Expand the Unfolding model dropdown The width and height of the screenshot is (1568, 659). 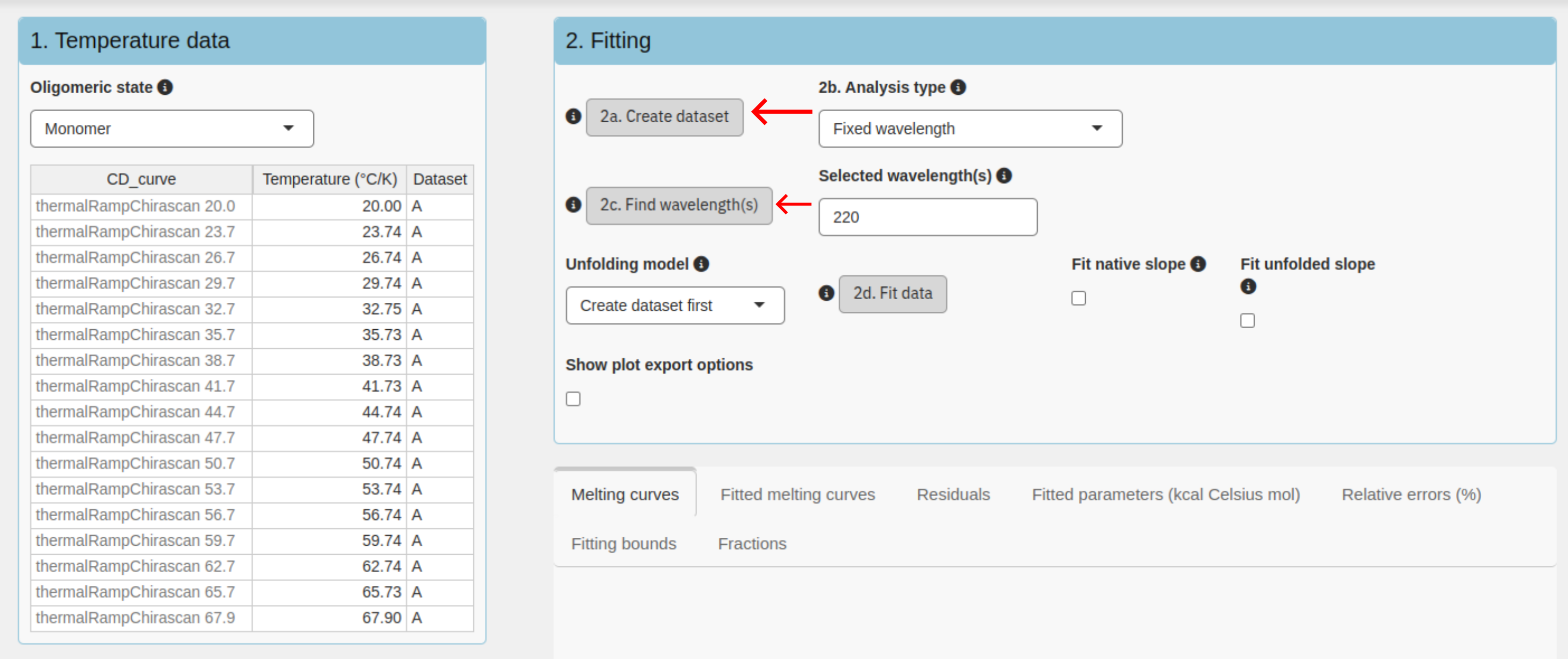click(674, 305)
